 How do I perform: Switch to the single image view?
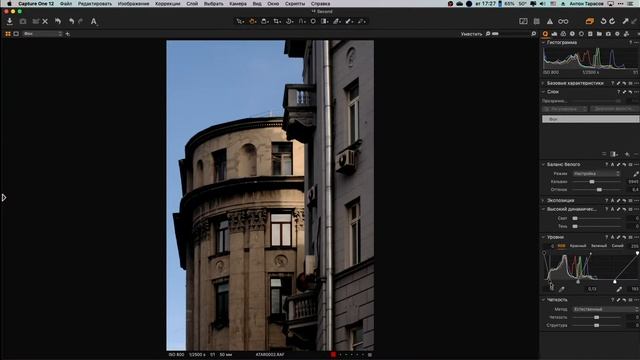pos(16,34)
